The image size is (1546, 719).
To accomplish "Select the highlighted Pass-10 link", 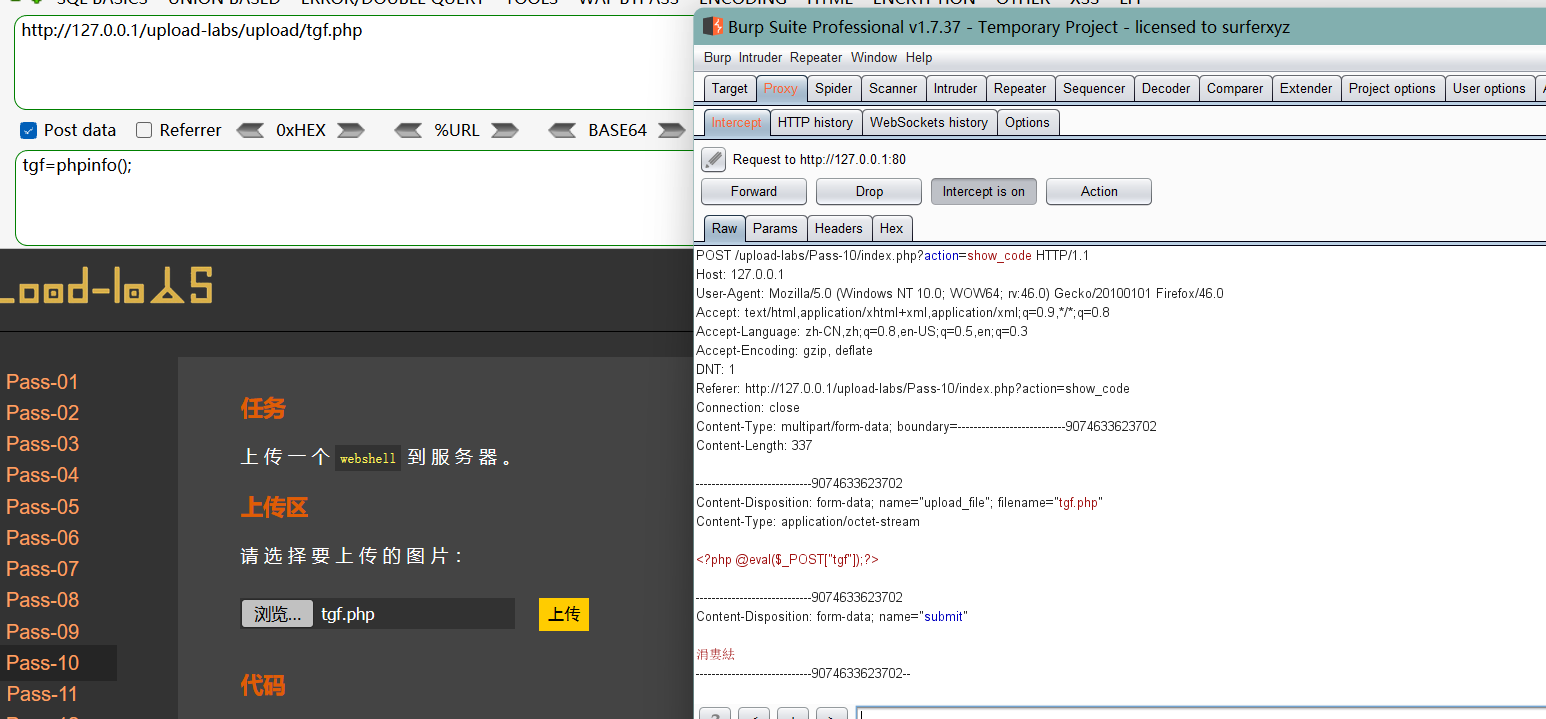I will pyautogui.click(x=42, y=663).
